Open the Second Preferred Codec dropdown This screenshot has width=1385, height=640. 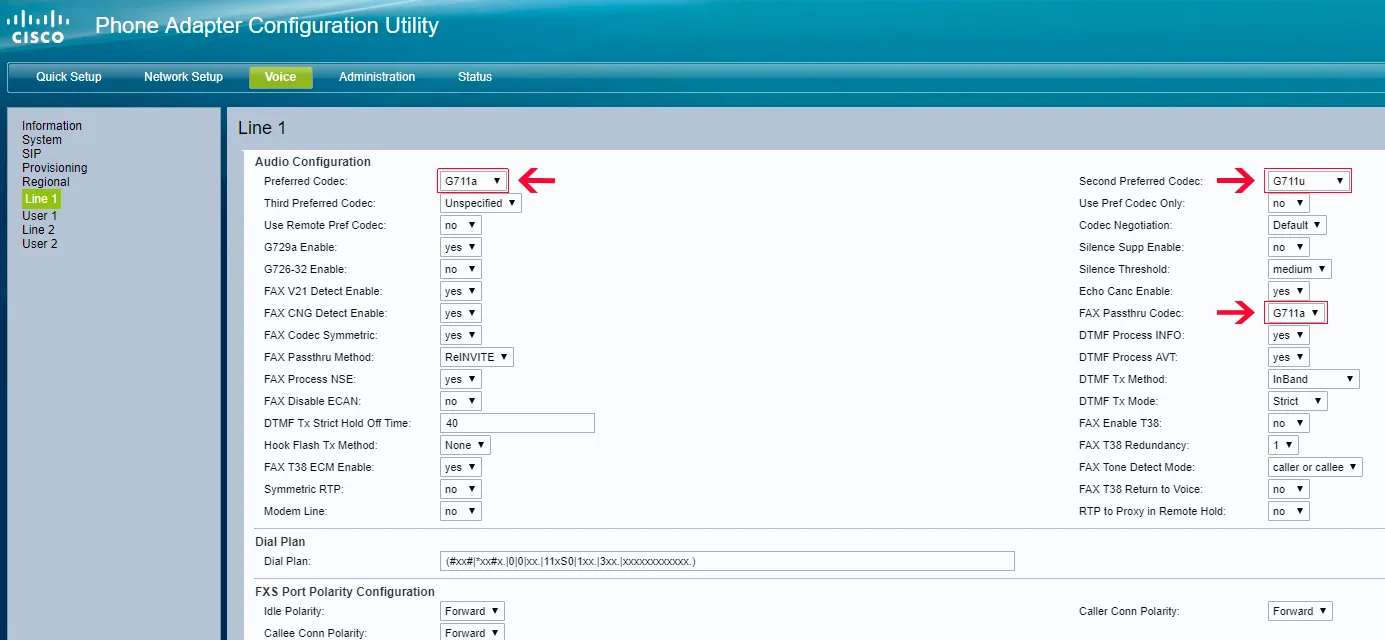tap(1308, 181)
